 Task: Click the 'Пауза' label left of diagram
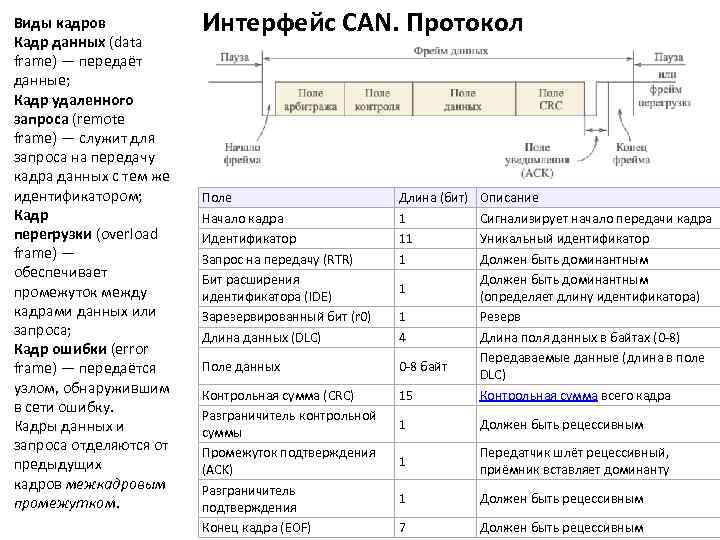point(235,57)
